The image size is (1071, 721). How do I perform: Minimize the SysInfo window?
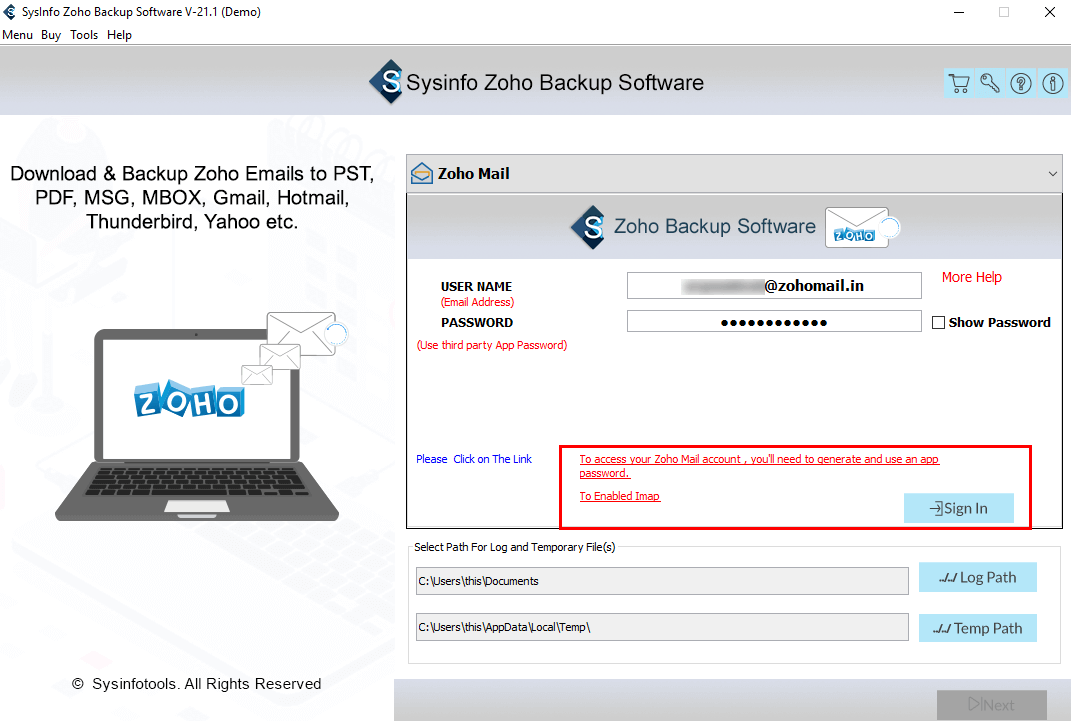click(959, 12)
